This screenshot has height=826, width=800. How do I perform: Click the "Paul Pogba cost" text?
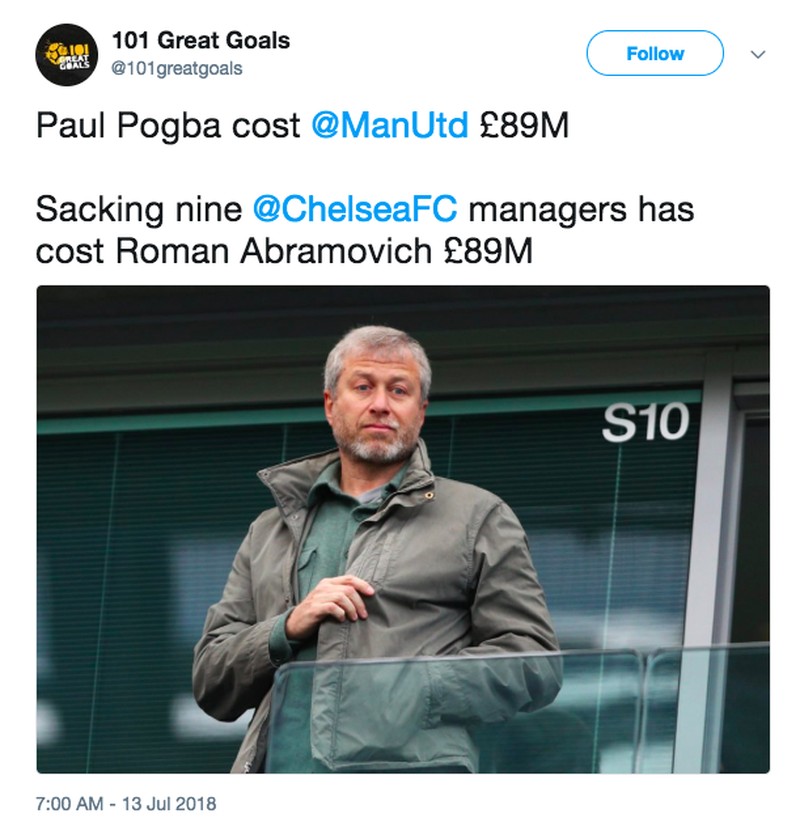(168, 129)
